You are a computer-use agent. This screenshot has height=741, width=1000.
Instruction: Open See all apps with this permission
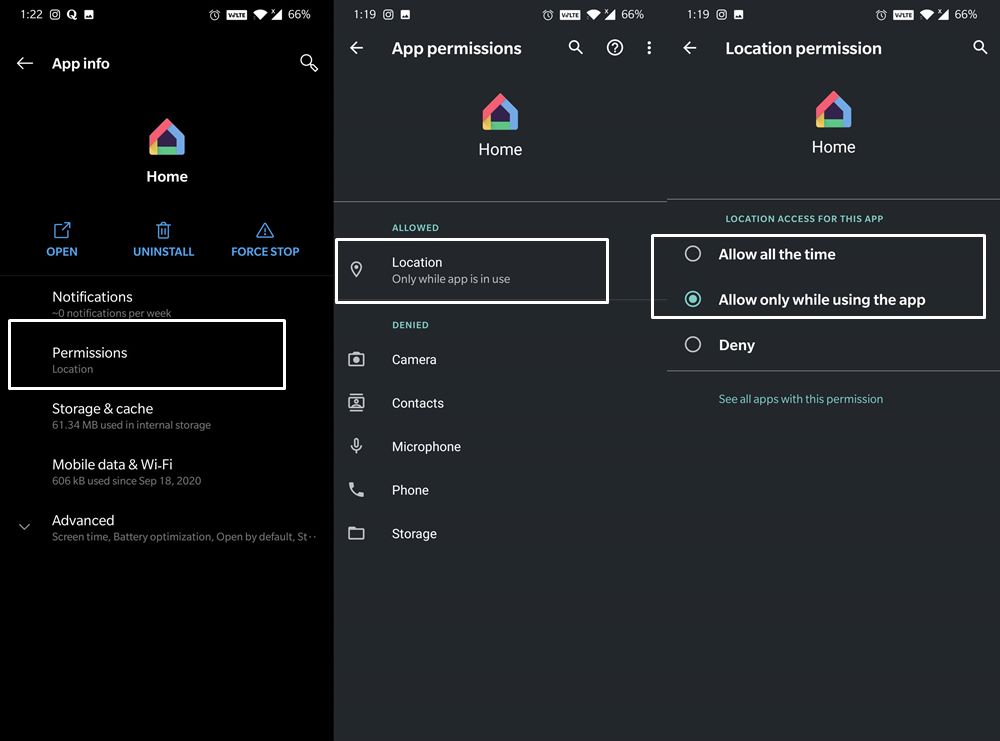801,399
